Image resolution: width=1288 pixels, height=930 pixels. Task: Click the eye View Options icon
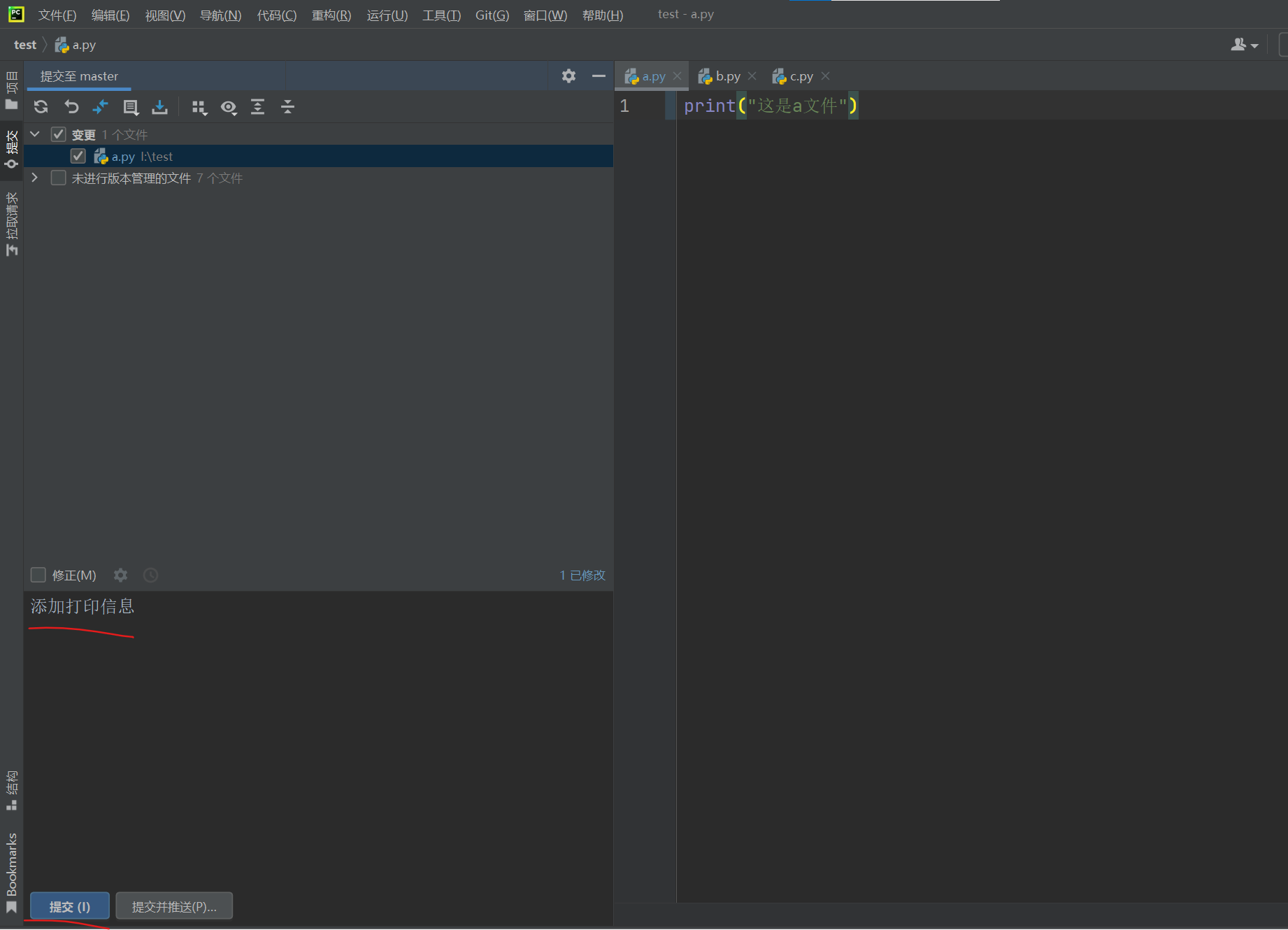click(229, 107)
